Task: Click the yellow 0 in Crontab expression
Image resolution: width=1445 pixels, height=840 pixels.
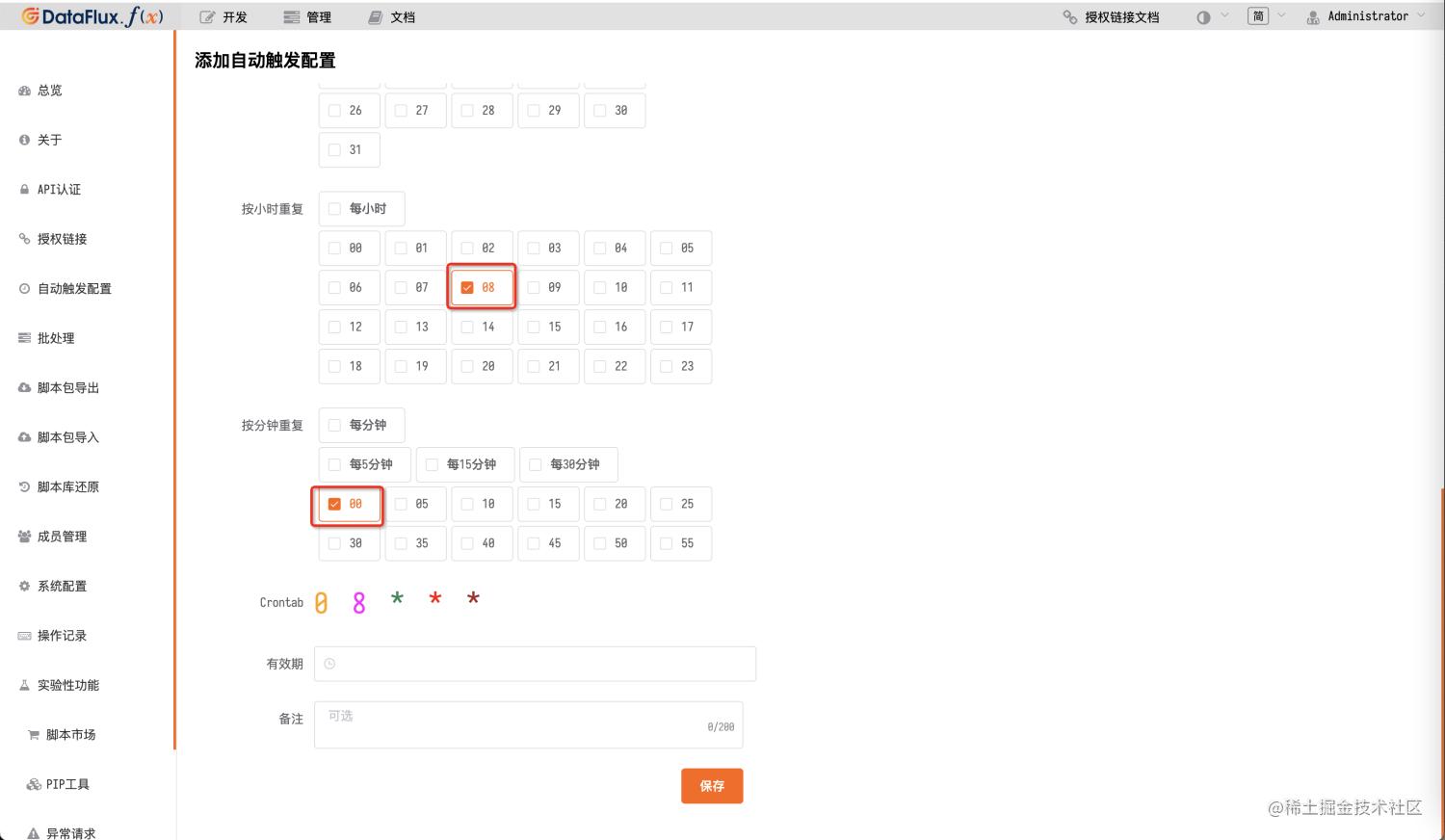Action: 321,603
